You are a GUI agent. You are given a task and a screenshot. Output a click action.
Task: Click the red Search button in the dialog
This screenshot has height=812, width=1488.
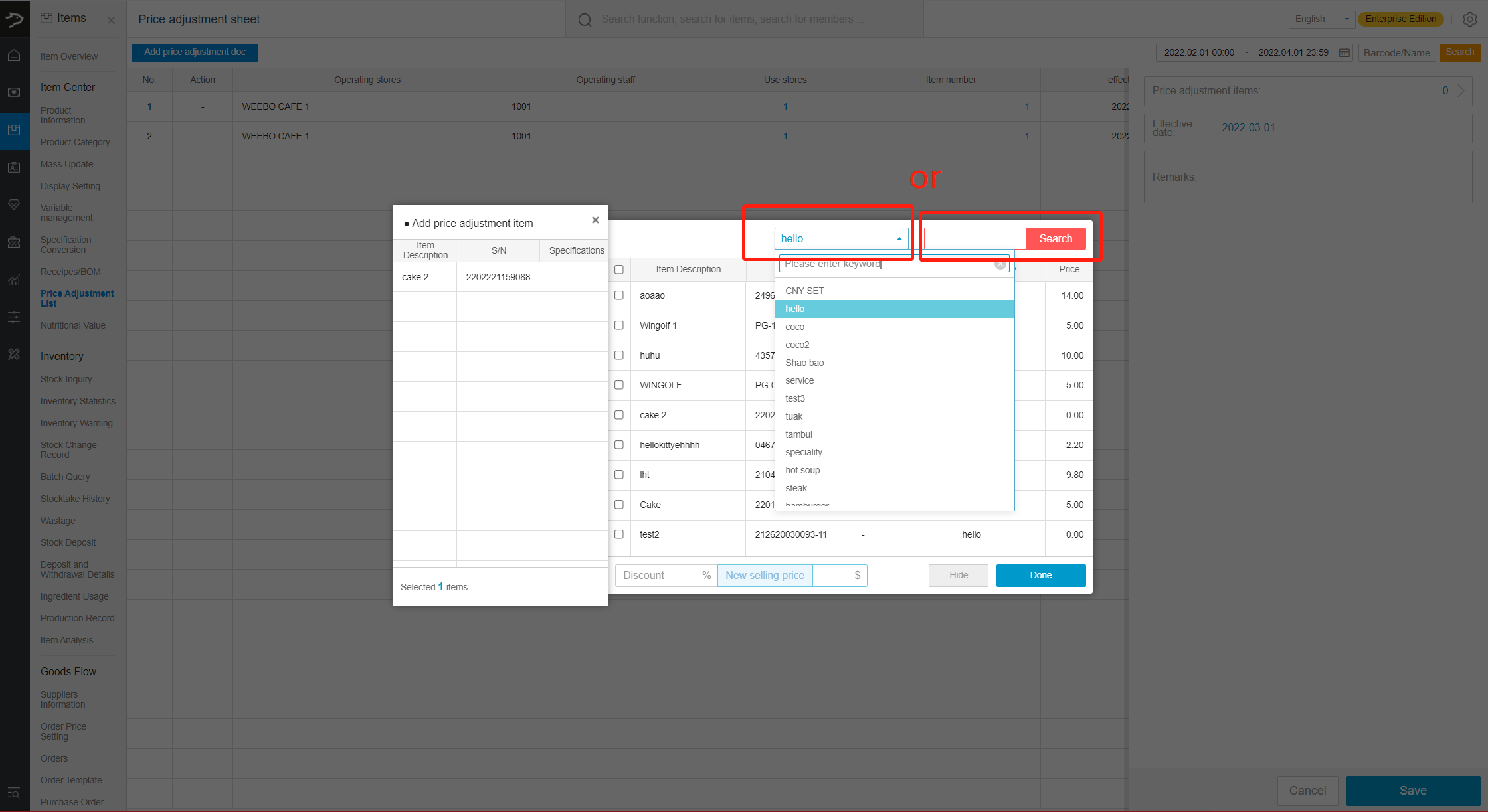[1056, 238]
